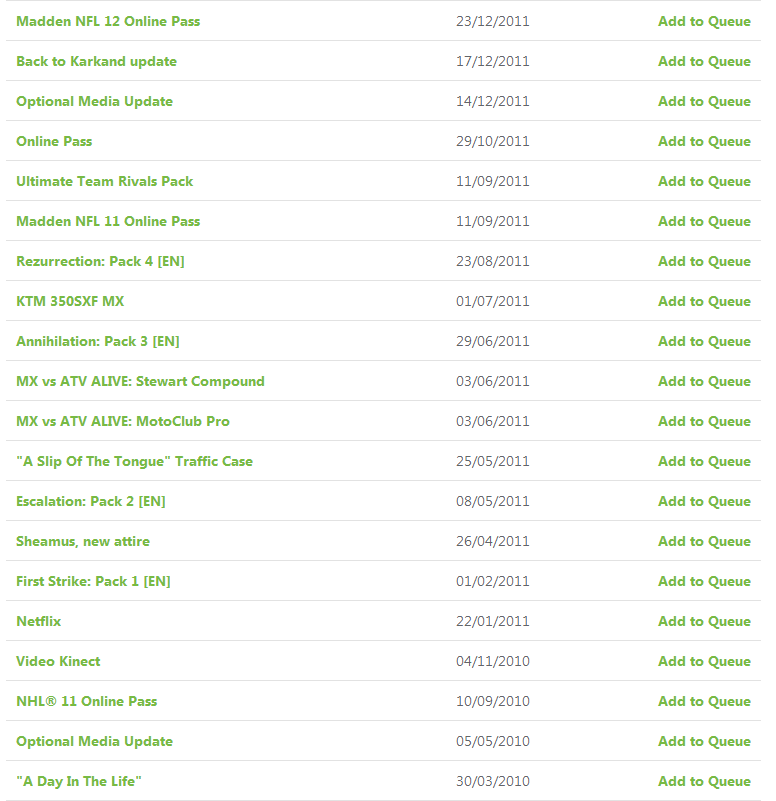This screenshot has height=801, width=776.
Task: Add MotoClub Pro to queue
Action: pyautogui.click(x=704, y=421)
